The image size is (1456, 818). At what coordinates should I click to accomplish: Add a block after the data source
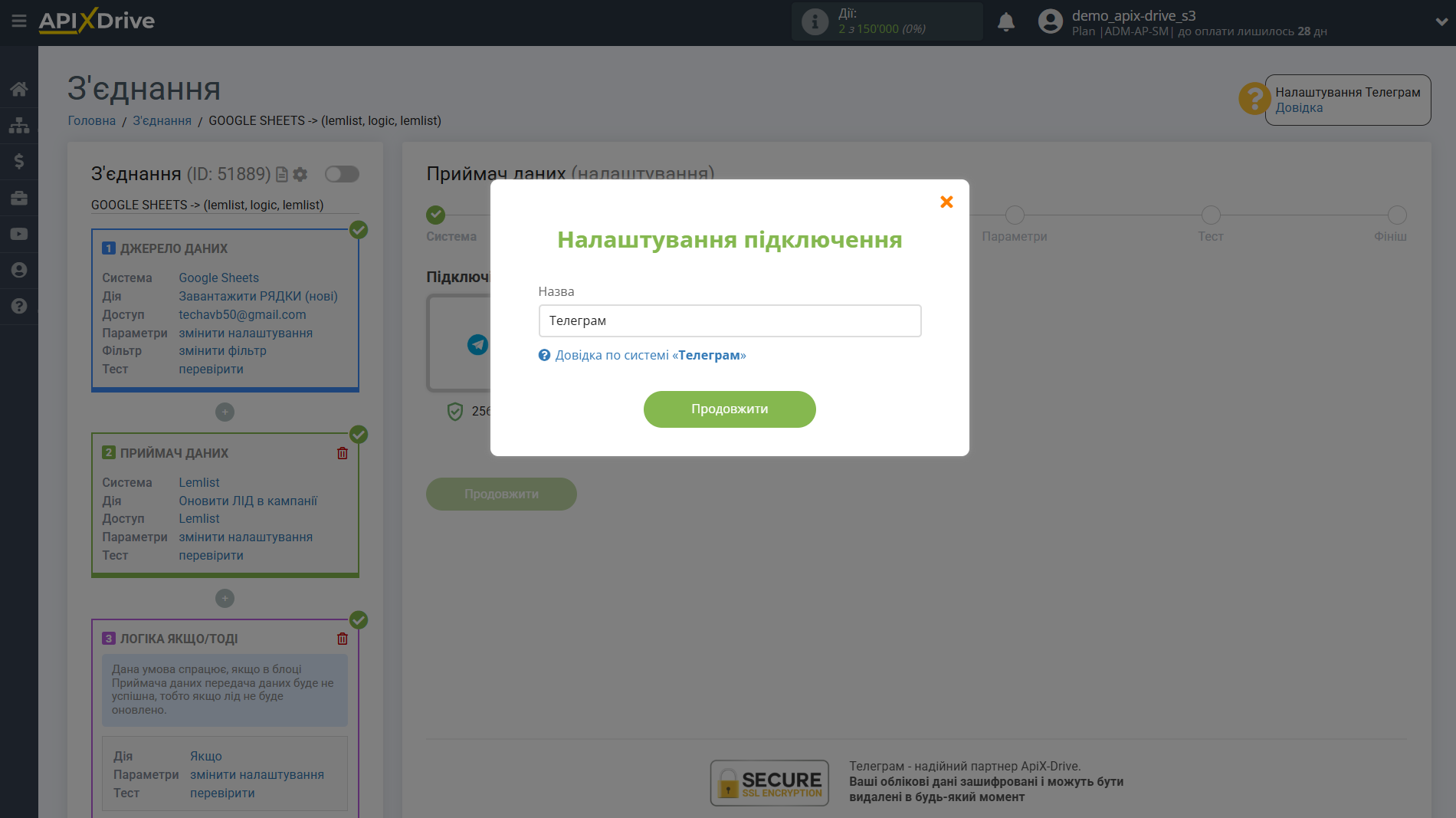click(x=225, y=412)
